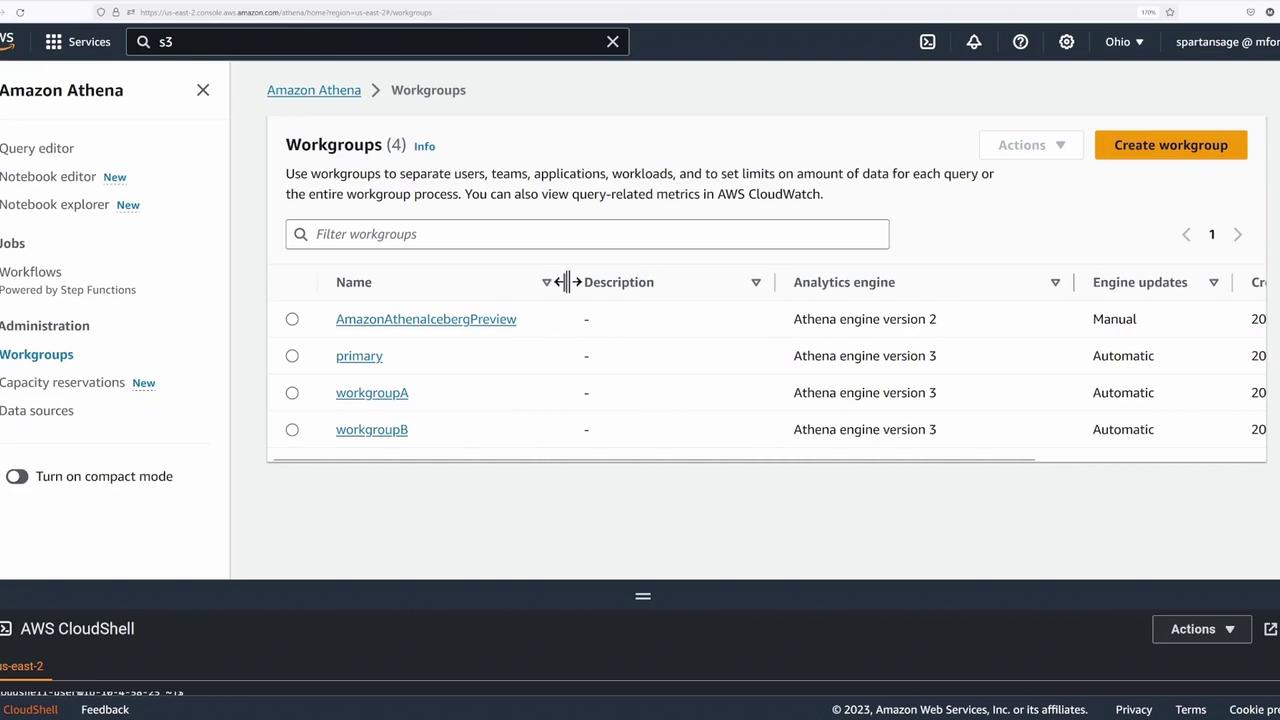1280x720 pixels.
Task: Click the shield icon in the address bar
Action: [x=100, y=12]
